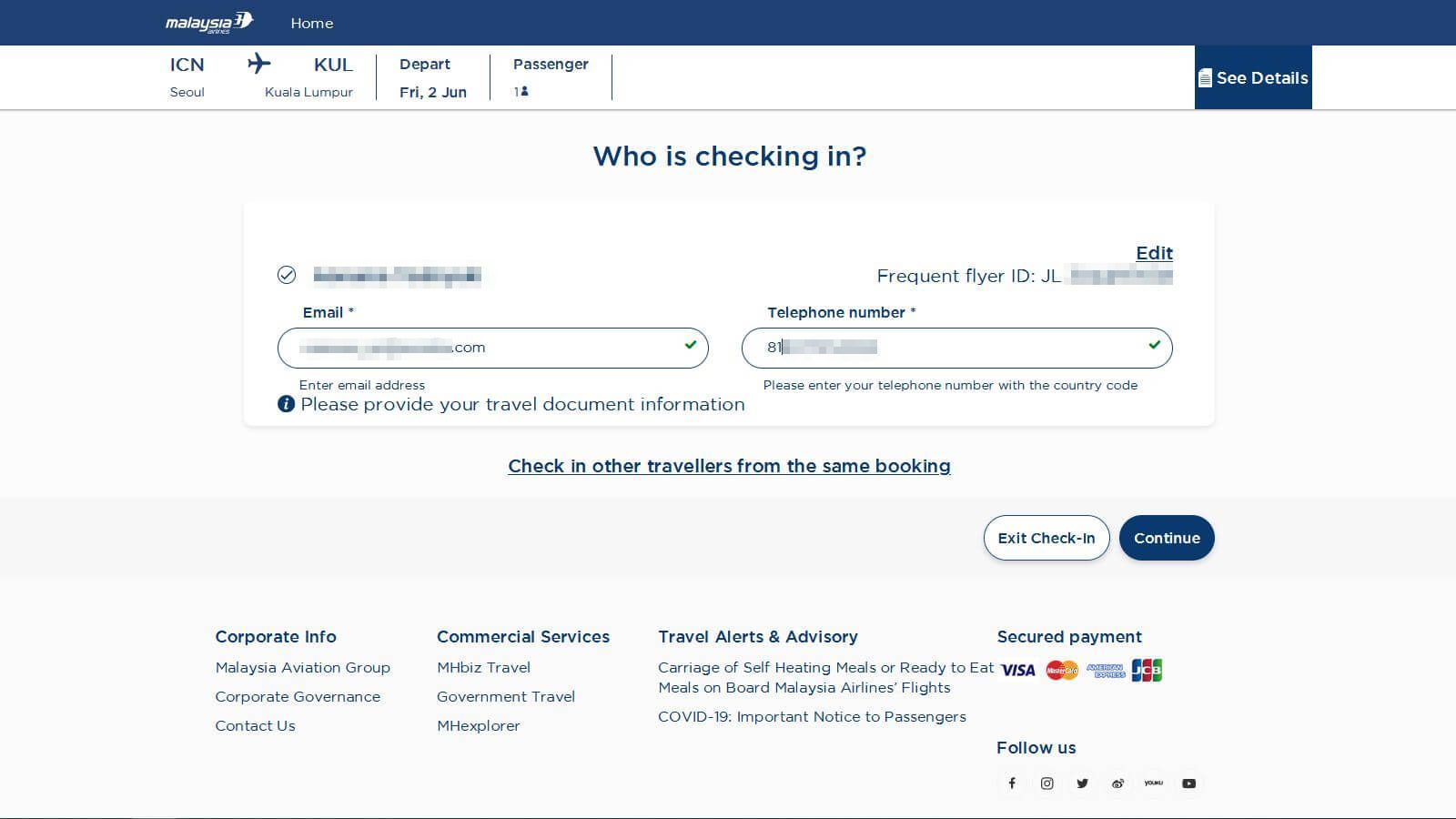This screenshot has height=819, width=1456.
Task: Focus the Telephone number field
Action: pos(955,348)
